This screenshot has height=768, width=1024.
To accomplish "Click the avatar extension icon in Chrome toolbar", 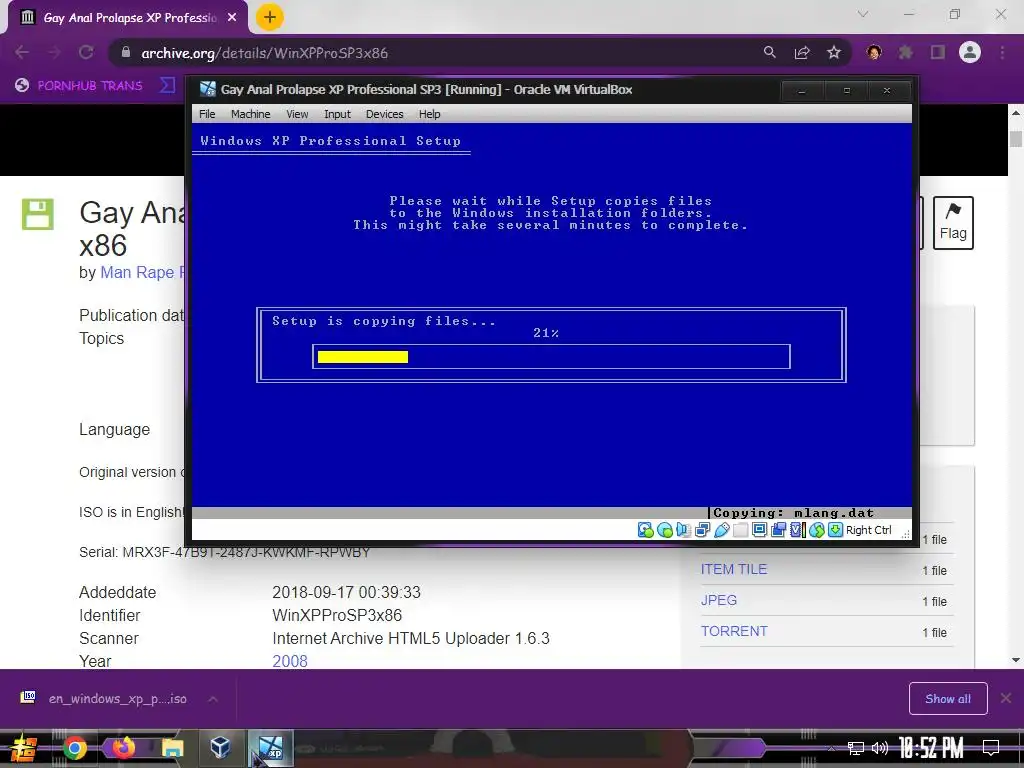I will click(x=874, y=52).
